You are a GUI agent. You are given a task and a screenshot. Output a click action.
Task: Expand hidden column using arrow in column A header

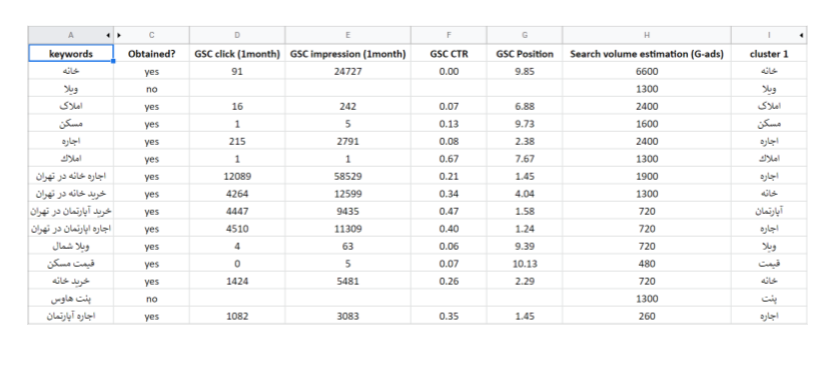pyautogui.click(x=108, y=35)
